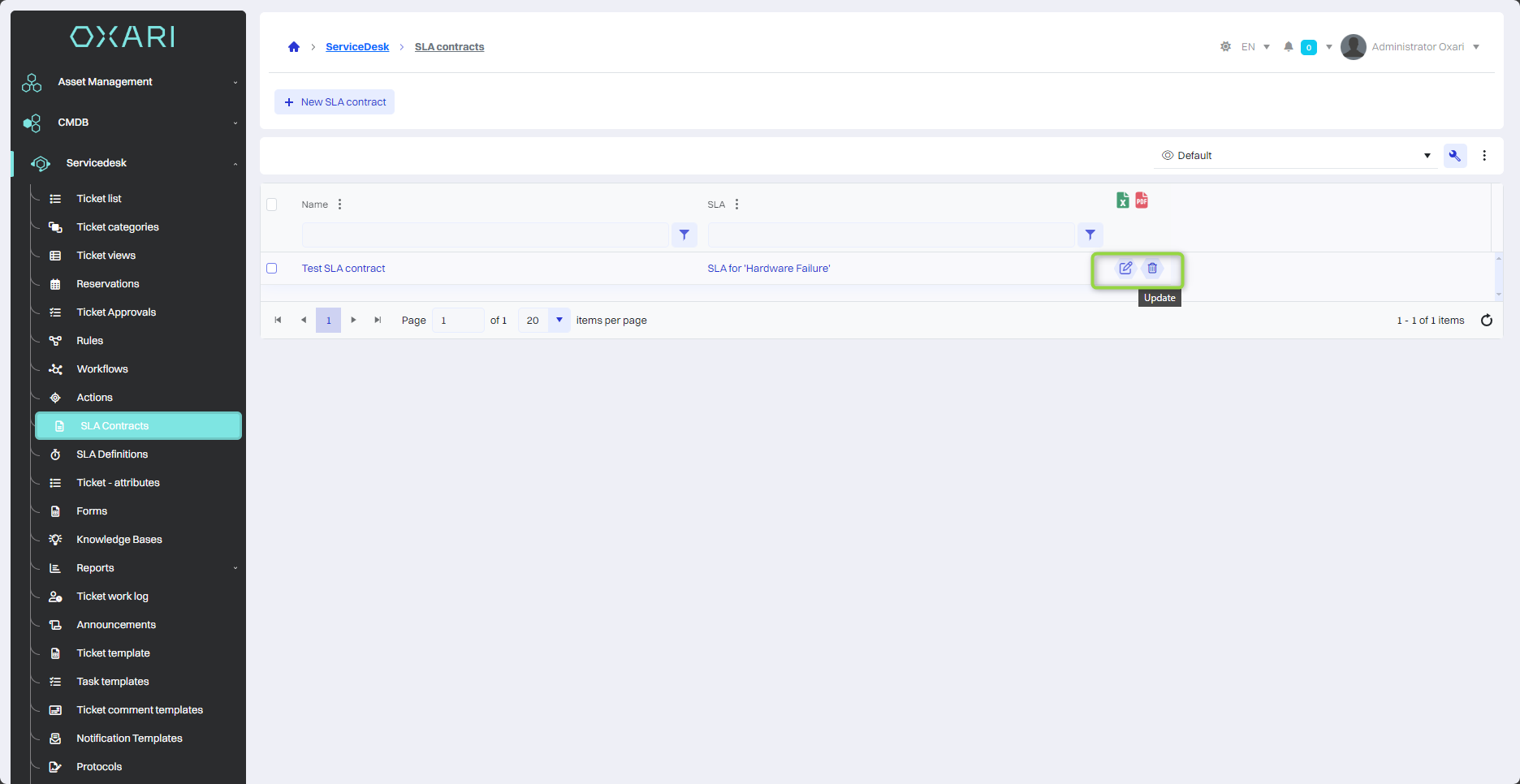
Task: Click the Name column filter input field
Action: tap(485, 235)
